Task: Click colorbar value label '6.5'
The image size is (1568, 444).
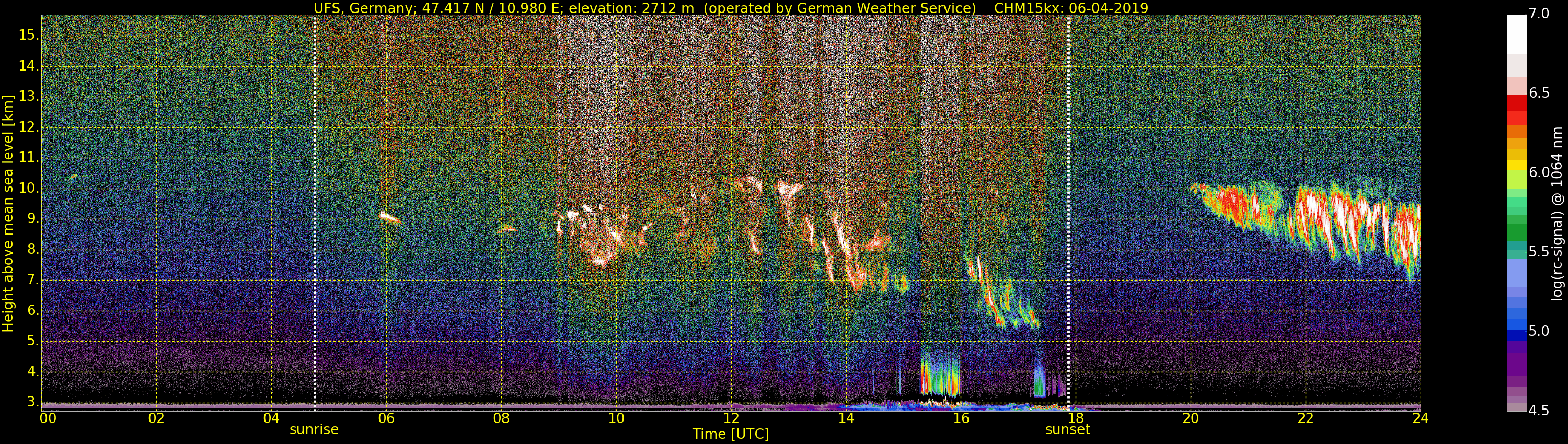Action: (1539, 93)
